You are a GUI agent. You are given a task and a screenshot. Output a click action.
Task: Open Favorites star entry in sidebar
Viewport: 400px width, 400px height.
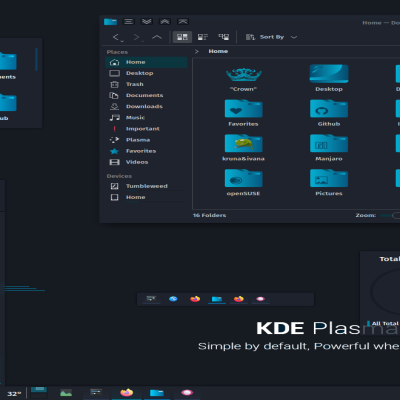click(146, 151)
